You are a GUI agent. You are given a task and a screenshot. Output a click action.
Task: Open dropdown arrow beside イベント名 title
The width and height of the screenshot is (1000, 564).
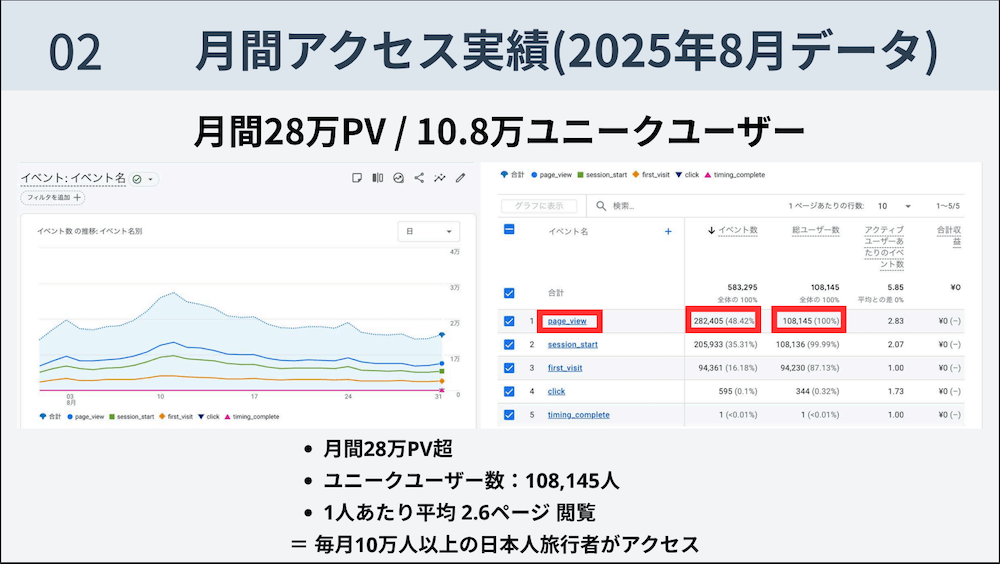pos(151,179)
